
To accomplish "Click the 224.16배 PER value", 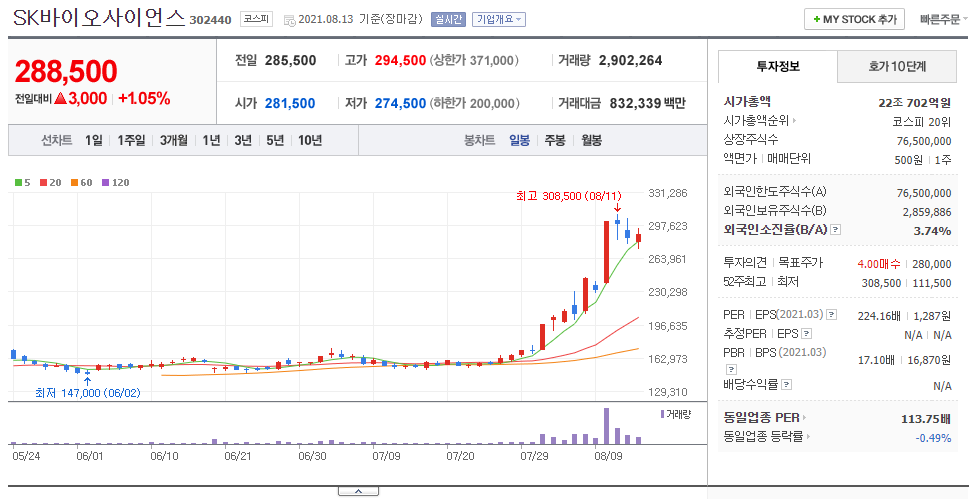I will click(x=879, y=316).
